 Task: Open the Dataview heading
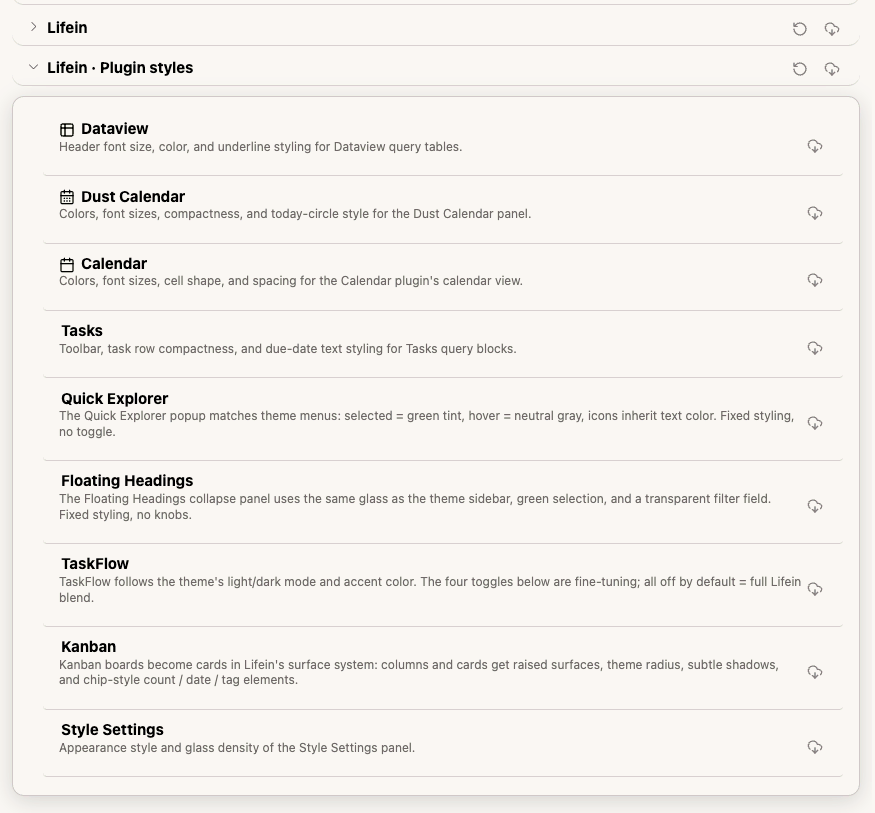tap(114, 129)
